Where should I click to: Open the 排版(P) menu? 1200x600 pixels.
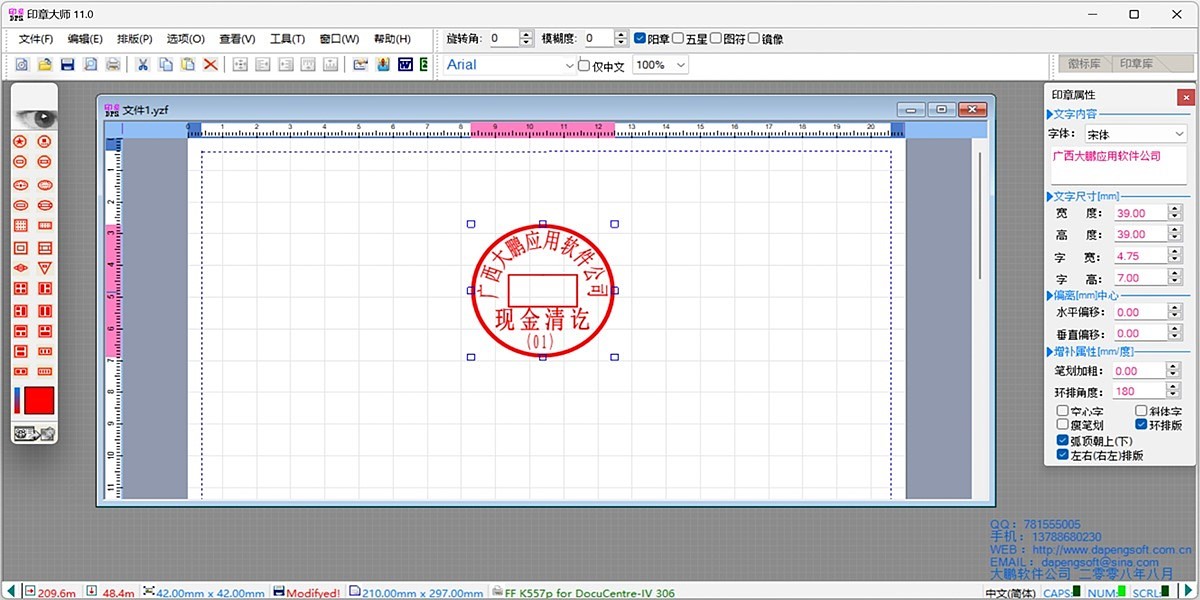click(x=134, y=39)
